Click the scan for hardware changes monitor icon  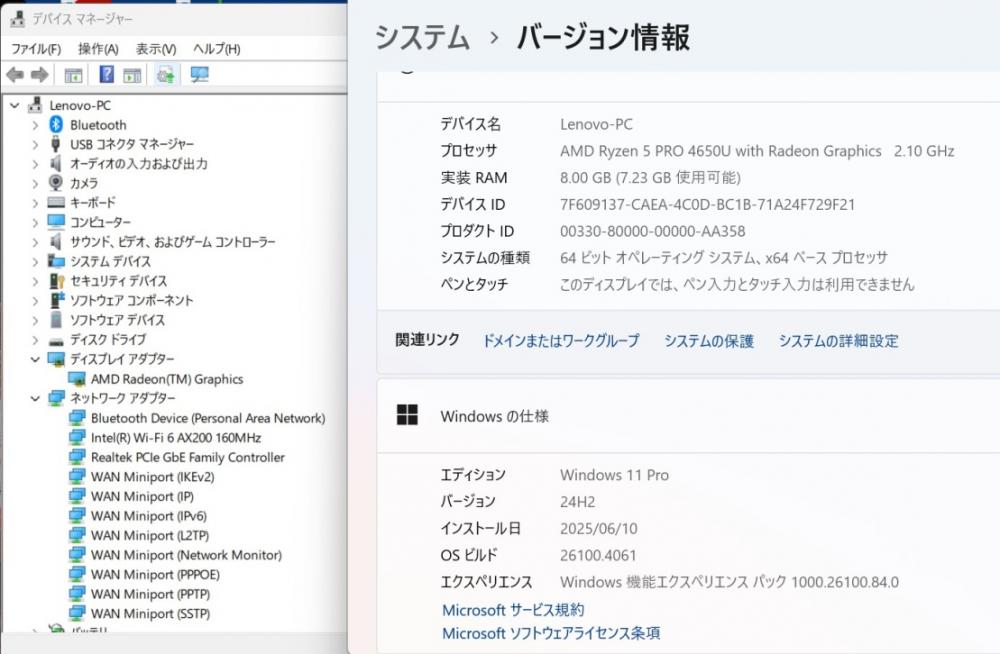pos(199,75)
